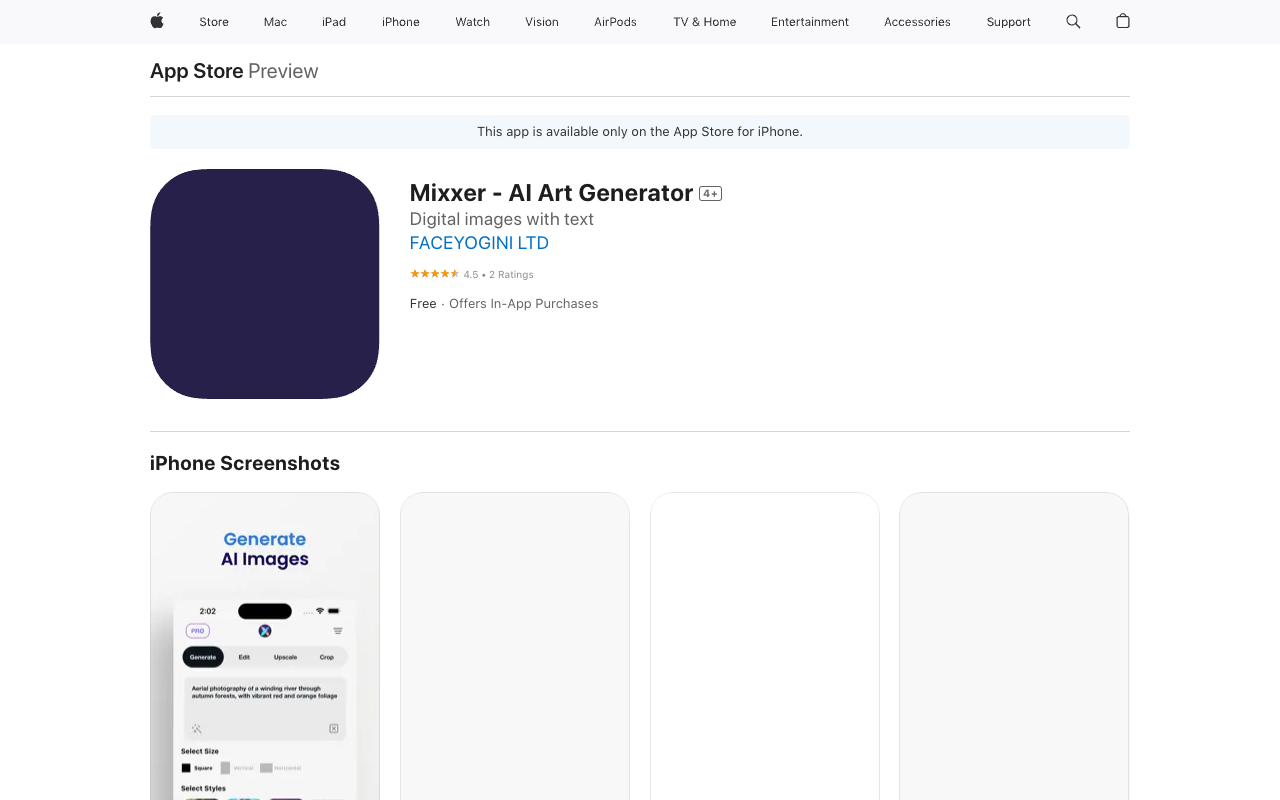Open the FACEYOGINI LTD developer link

tap(479, 243)
